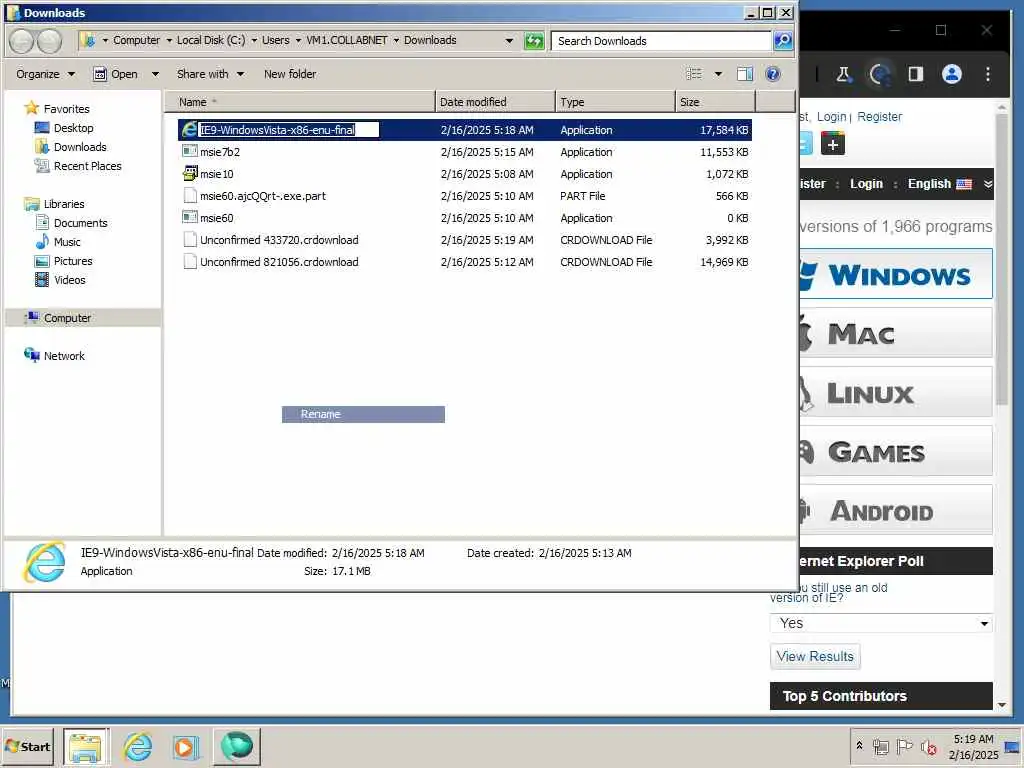Viewport: 1024px width, 768px height.
Task: Sort files by the Name column
Action: coord(299,102)
